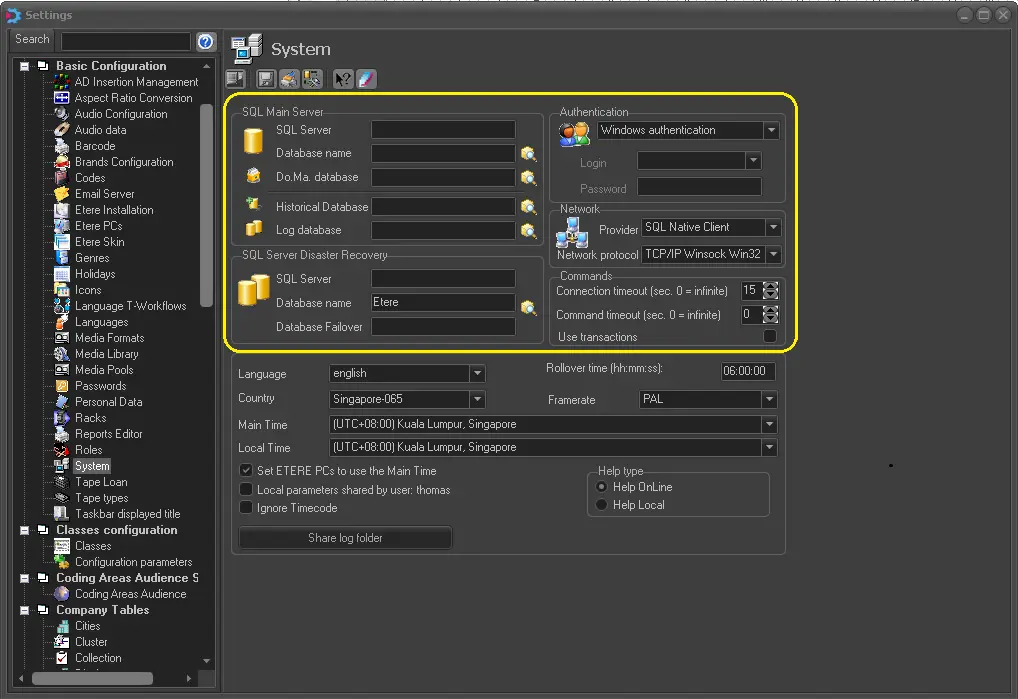The image size is (1018, 699).
Task: Click browse icon beside Historical Database field
Action: tap(528, 207)
